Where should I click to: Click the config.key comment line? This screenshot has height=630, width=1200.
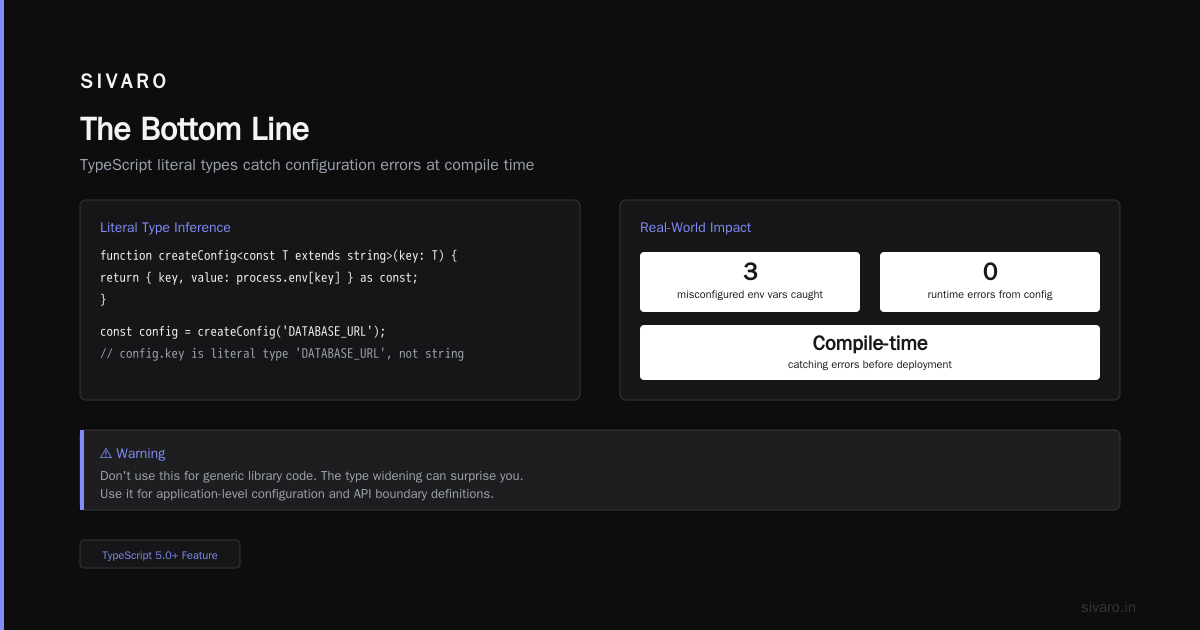(282, 353)
